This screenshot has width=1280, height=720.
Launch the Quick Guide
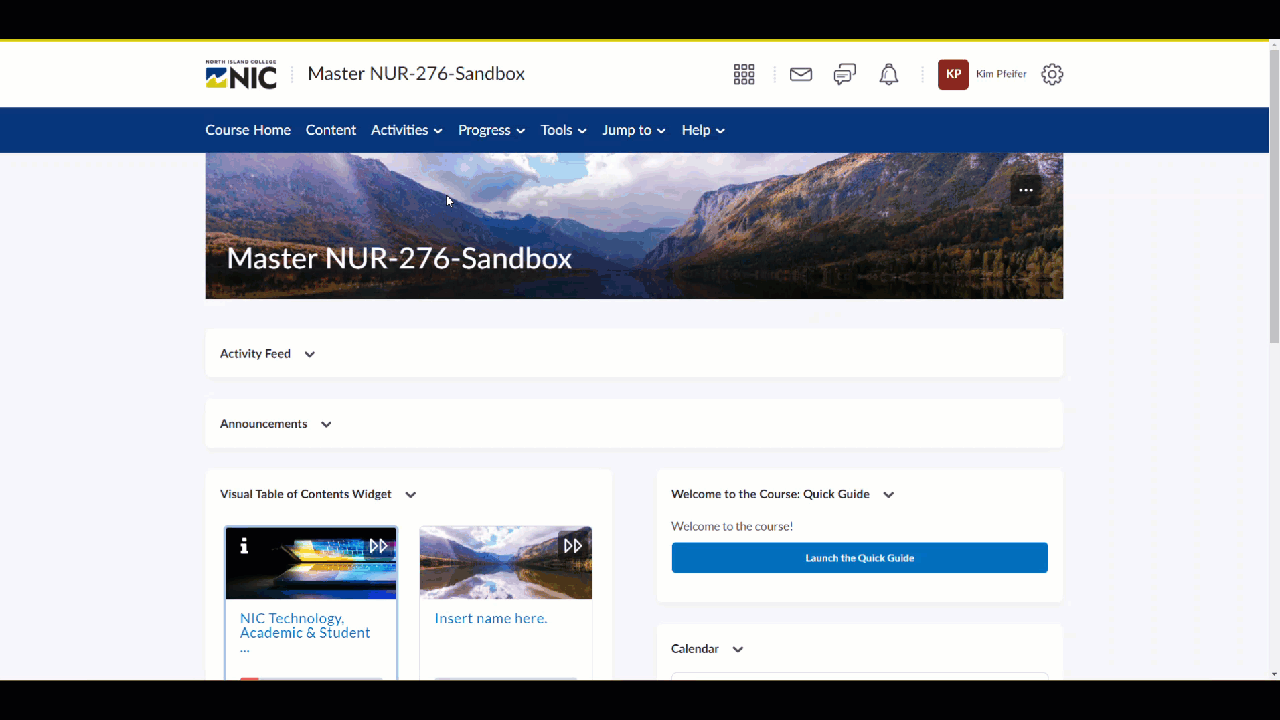click(859, 557)
